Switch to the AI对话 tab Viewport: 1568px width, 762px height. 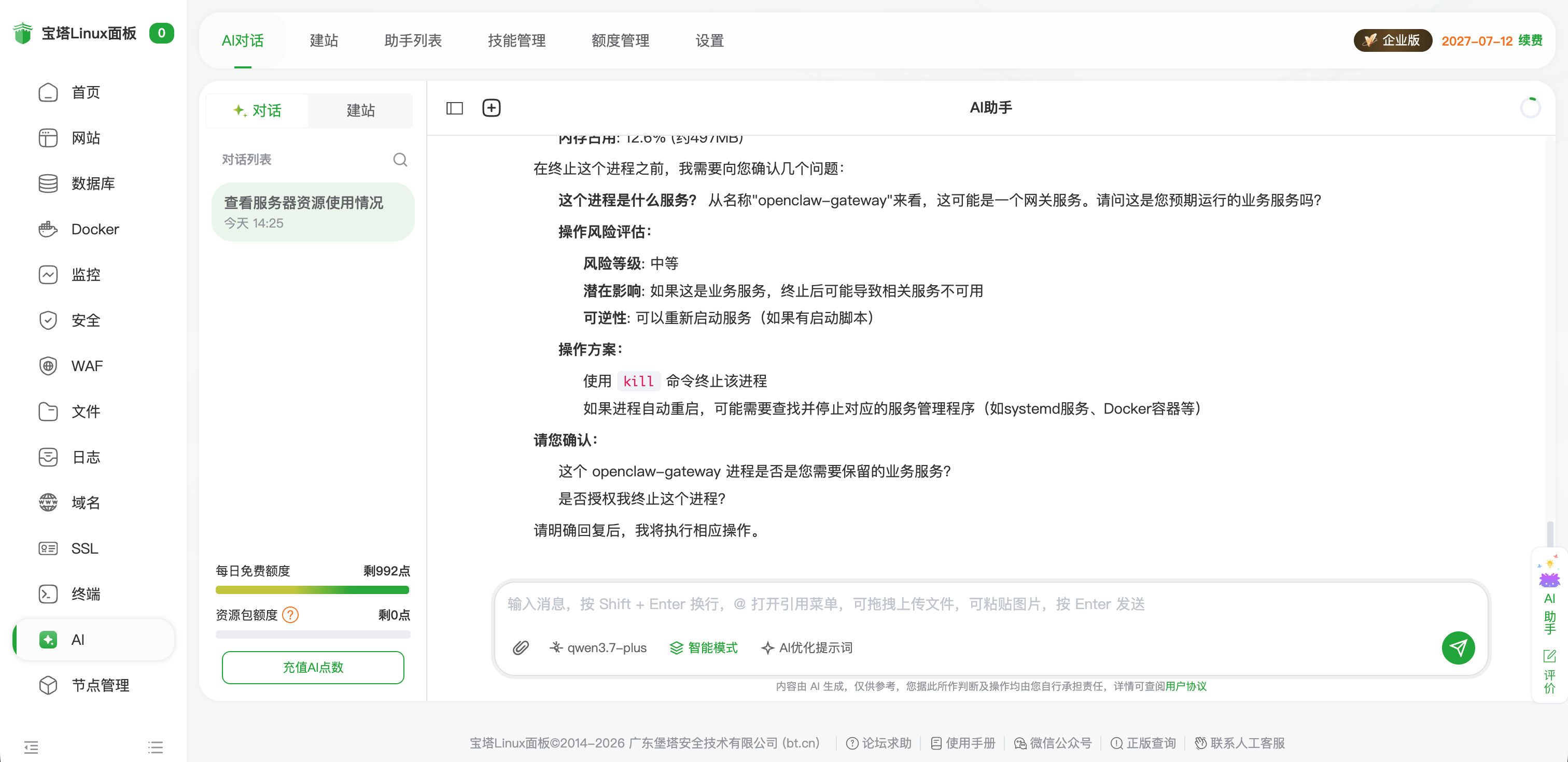[243, 41]
